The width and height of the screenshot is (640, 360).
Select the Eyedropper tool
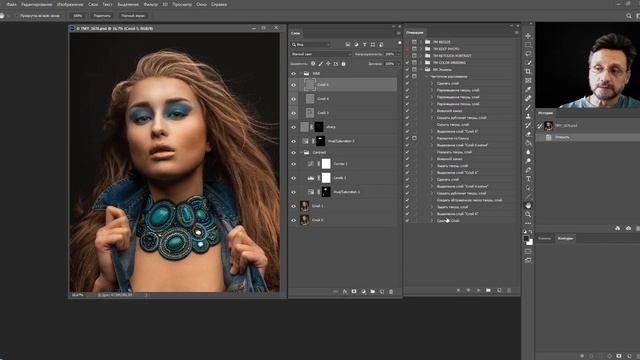[528, 89]
